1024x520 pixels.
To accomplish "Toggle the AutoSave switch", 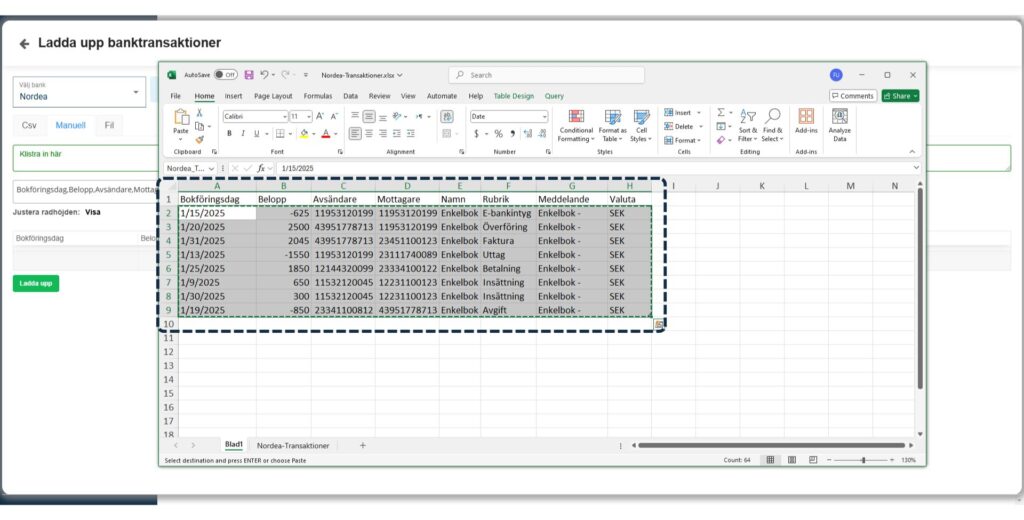I will click(225, 75).
